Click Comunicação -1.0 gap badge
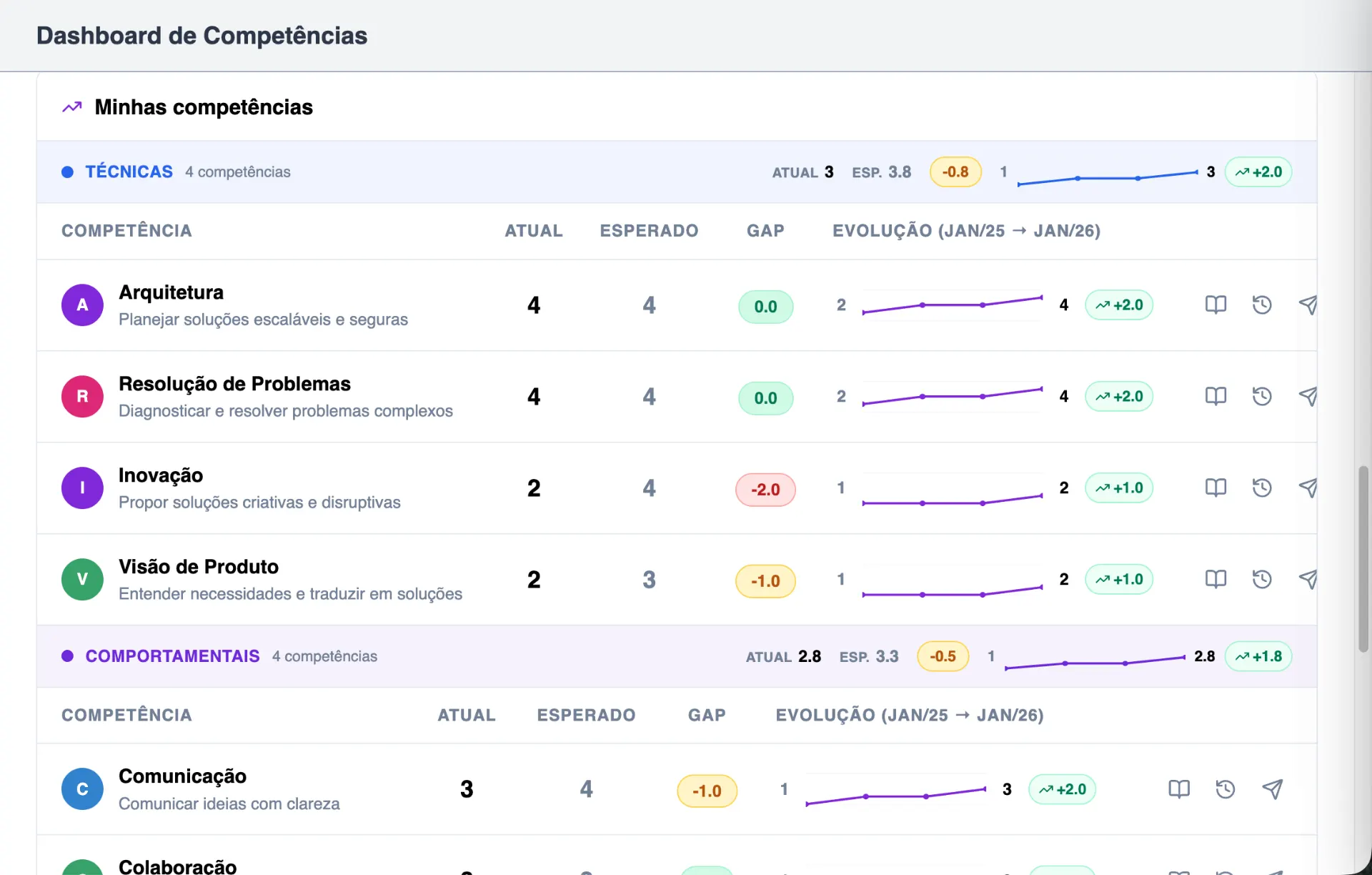Image resolution: width=1372 pixels, height=875 pixels. tap(707, 791)
